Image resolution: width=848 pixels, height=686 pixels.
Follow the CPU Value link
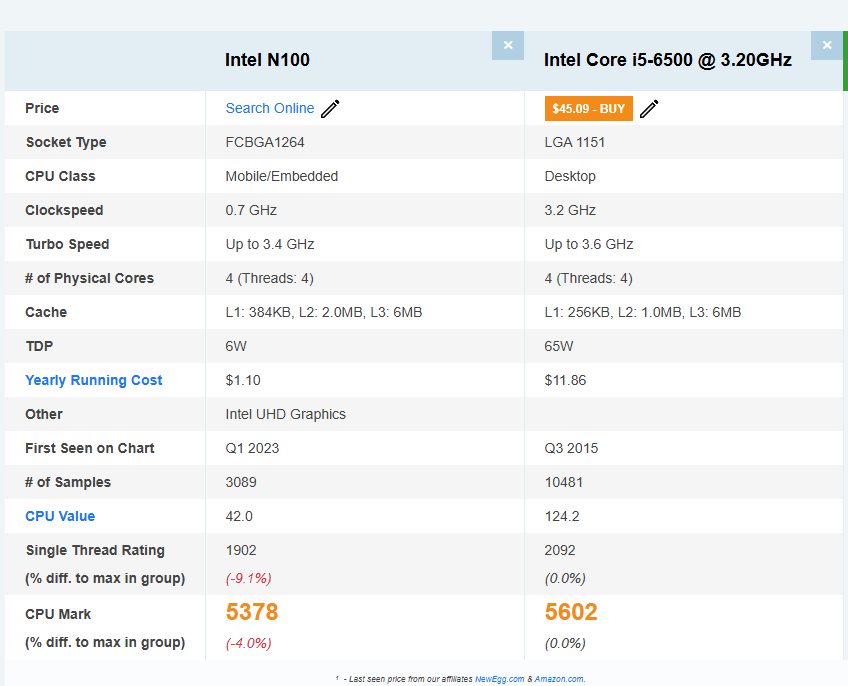click(60, 516)
